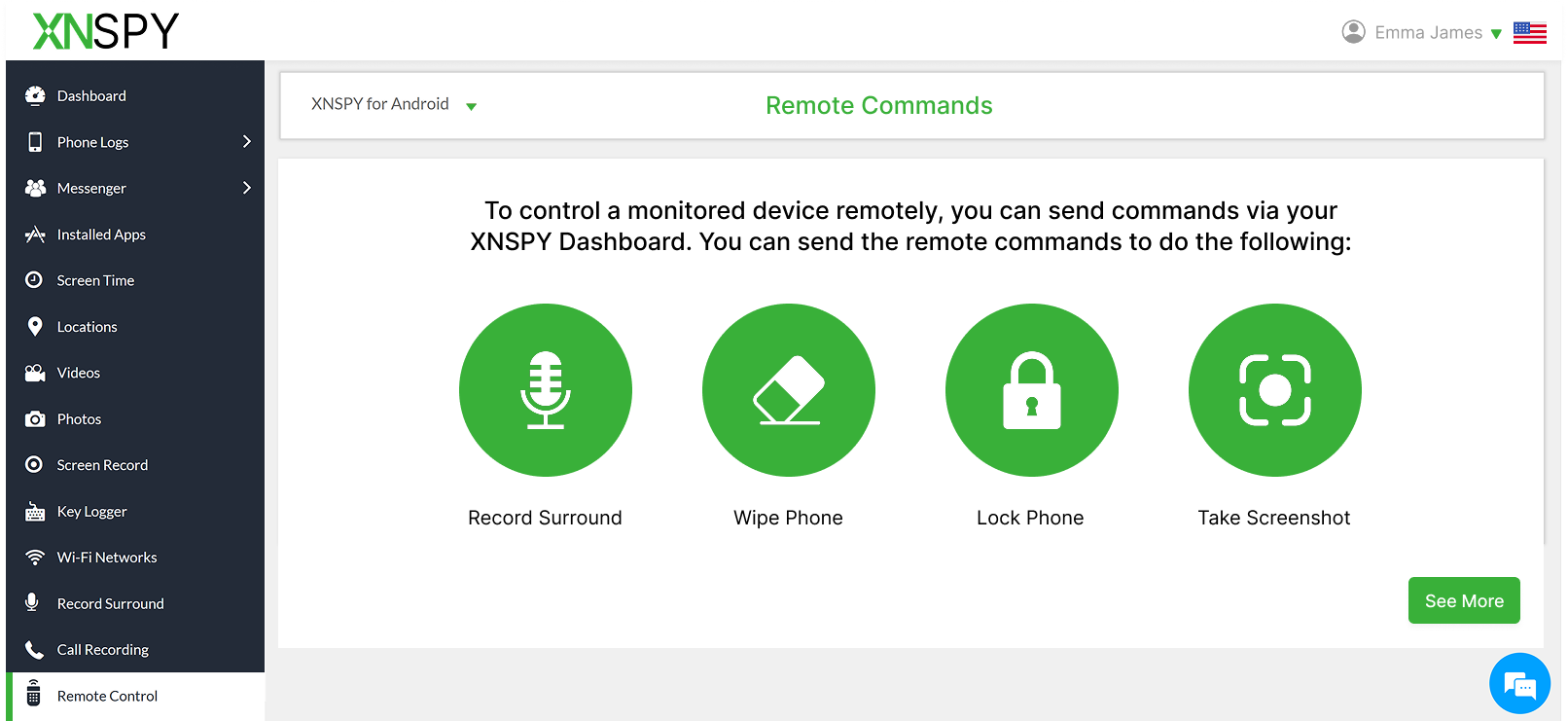Viewport: 1568px width, 721px height.
Task: Click the Wi-Fi Networks signal icon
Action: pos(35,558)
